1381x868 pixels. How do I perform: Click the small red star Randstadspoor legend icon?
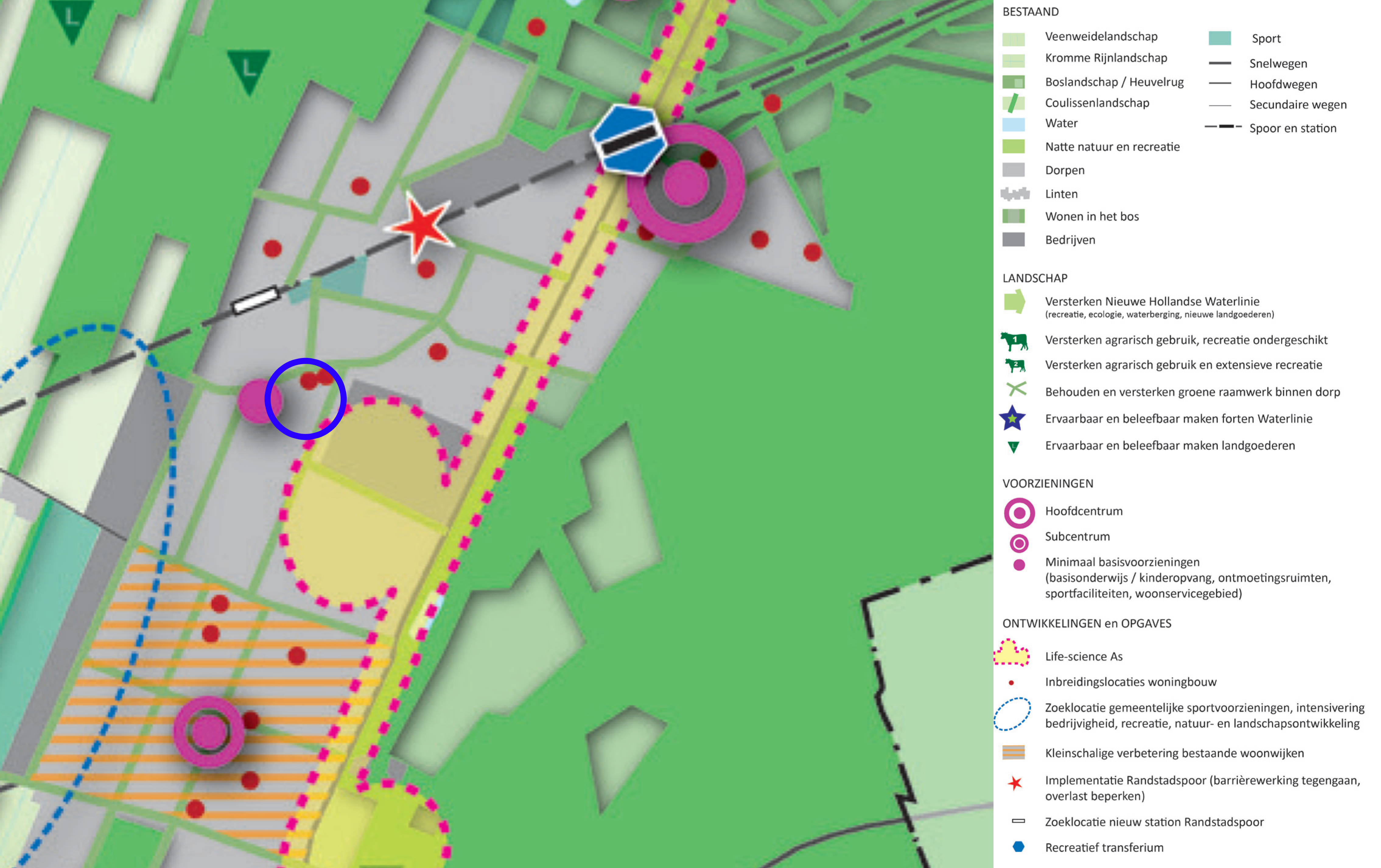[1015, 783]
